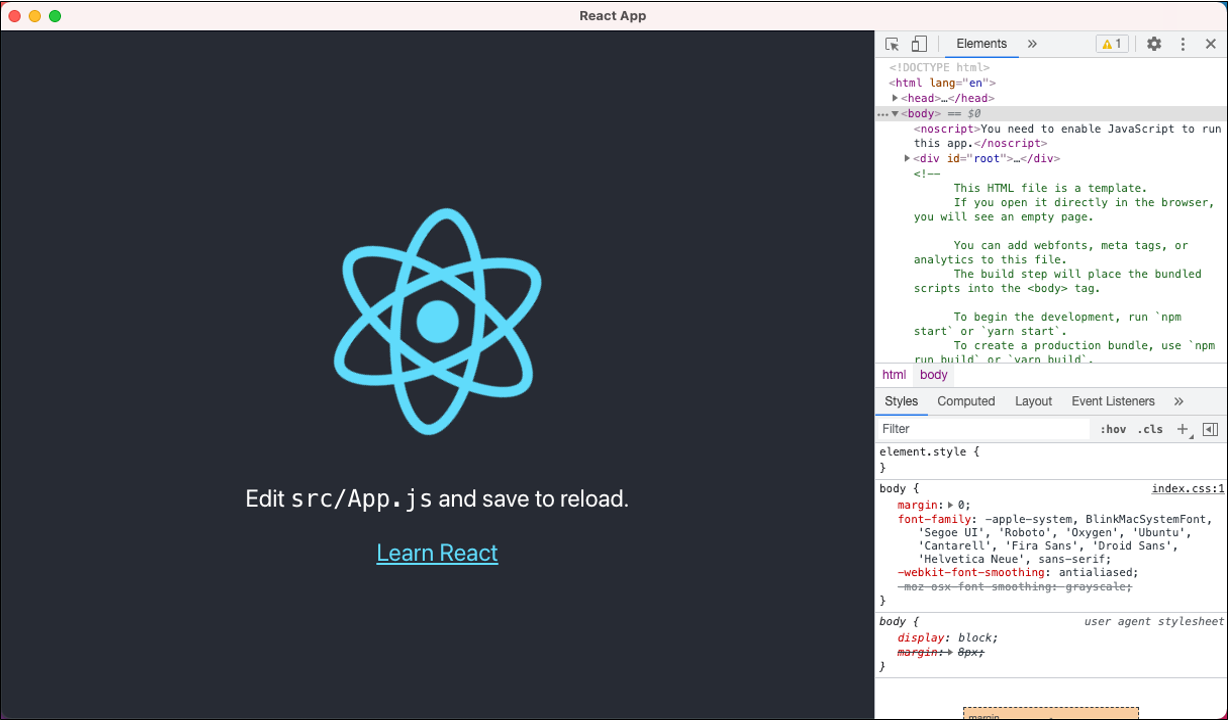Screen dimensions: 1228x721
Task: Open the more panels chevron next to Elements
Action: point(1032,43)
